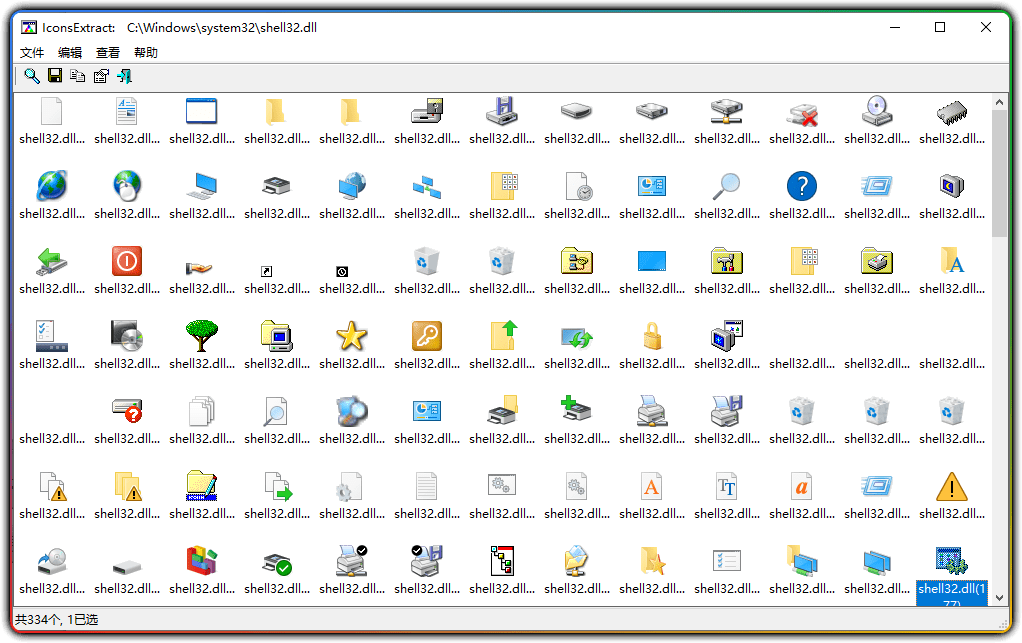Image resolution: width=1022 pixels, height=643 pixels.
Task: Select the green arrow USB eject icon
Action: point(51,261)
